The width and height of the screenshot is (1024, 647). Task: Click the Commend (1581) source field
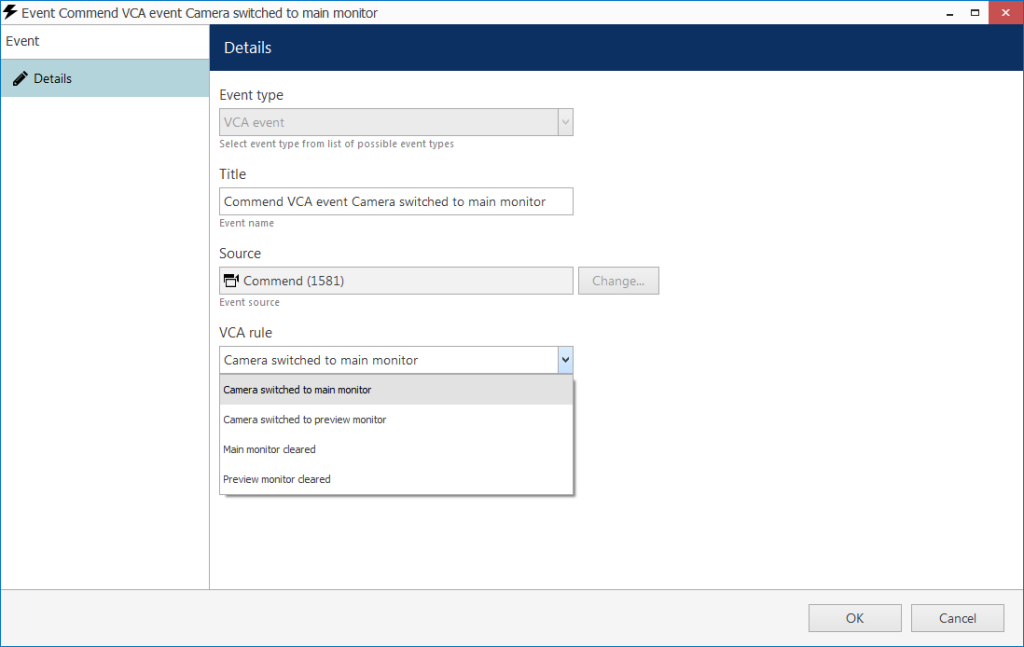click(396, 281)
